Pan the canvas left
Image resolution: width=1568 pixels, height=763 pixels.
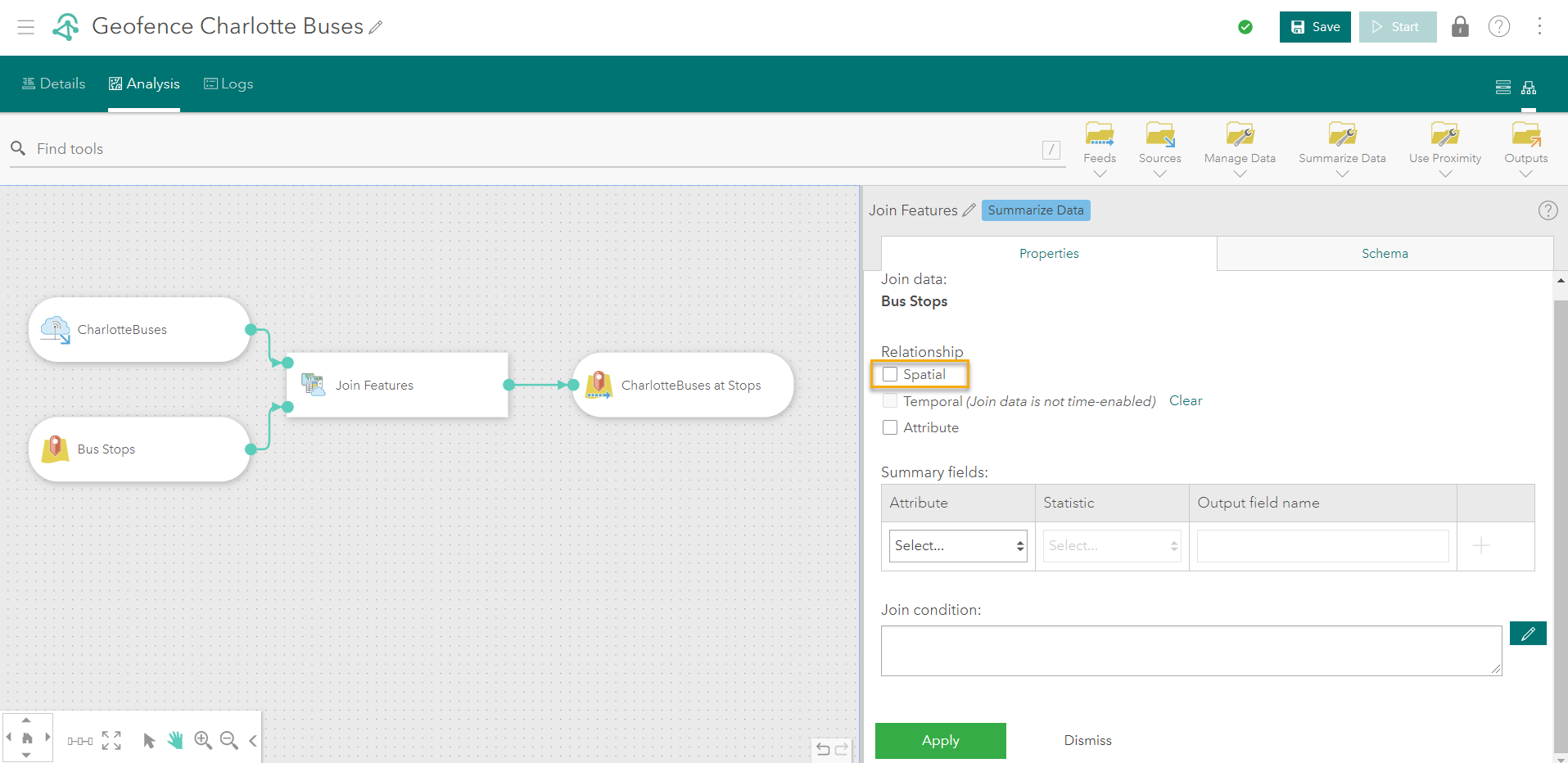pyautogui.click(x=9, y=738)
